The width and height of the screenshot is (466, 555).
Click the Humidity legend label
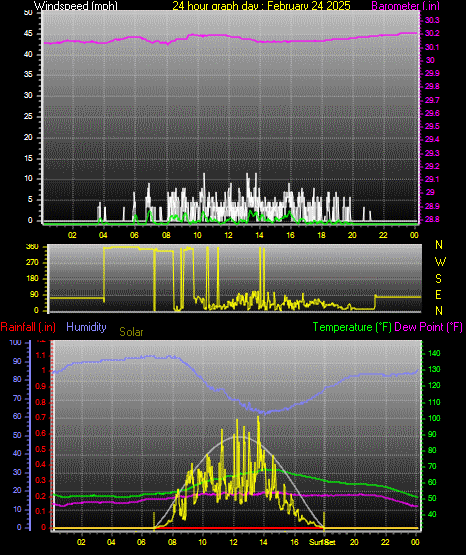click(86, 327)
